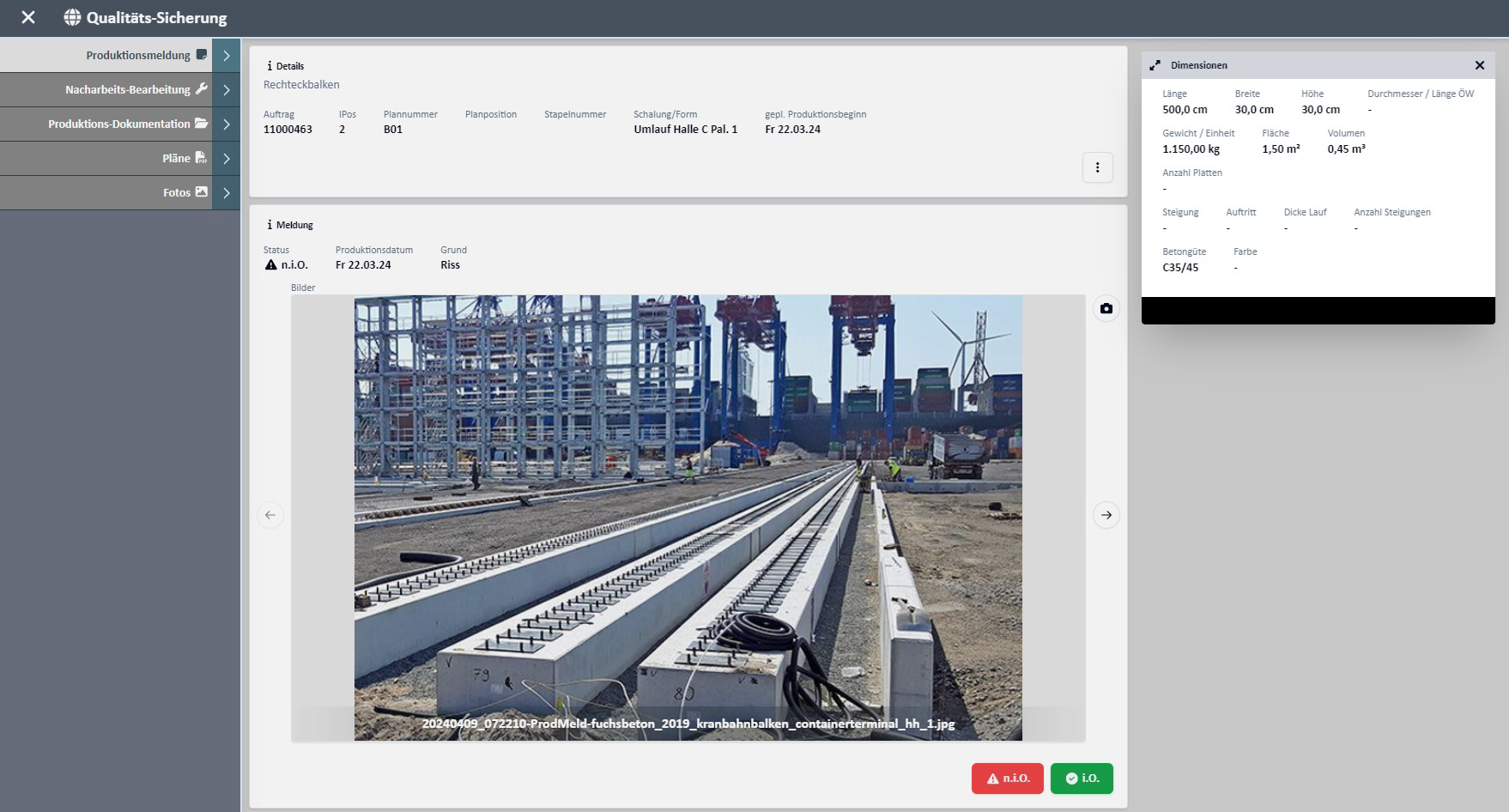Open the Fotos menu item
Viewport: 1509px width, 812px height.
click(x=106, y=192)
